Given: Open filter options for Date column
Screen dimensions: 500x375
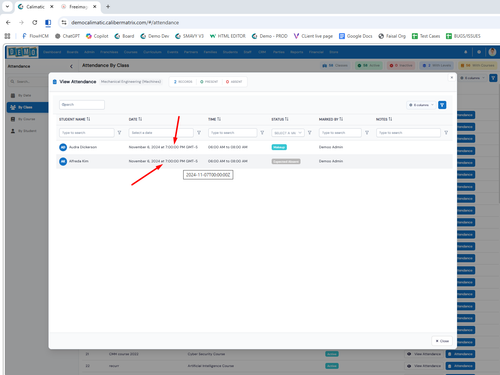Looking at the screenshot, I should (x=199, y=133).
